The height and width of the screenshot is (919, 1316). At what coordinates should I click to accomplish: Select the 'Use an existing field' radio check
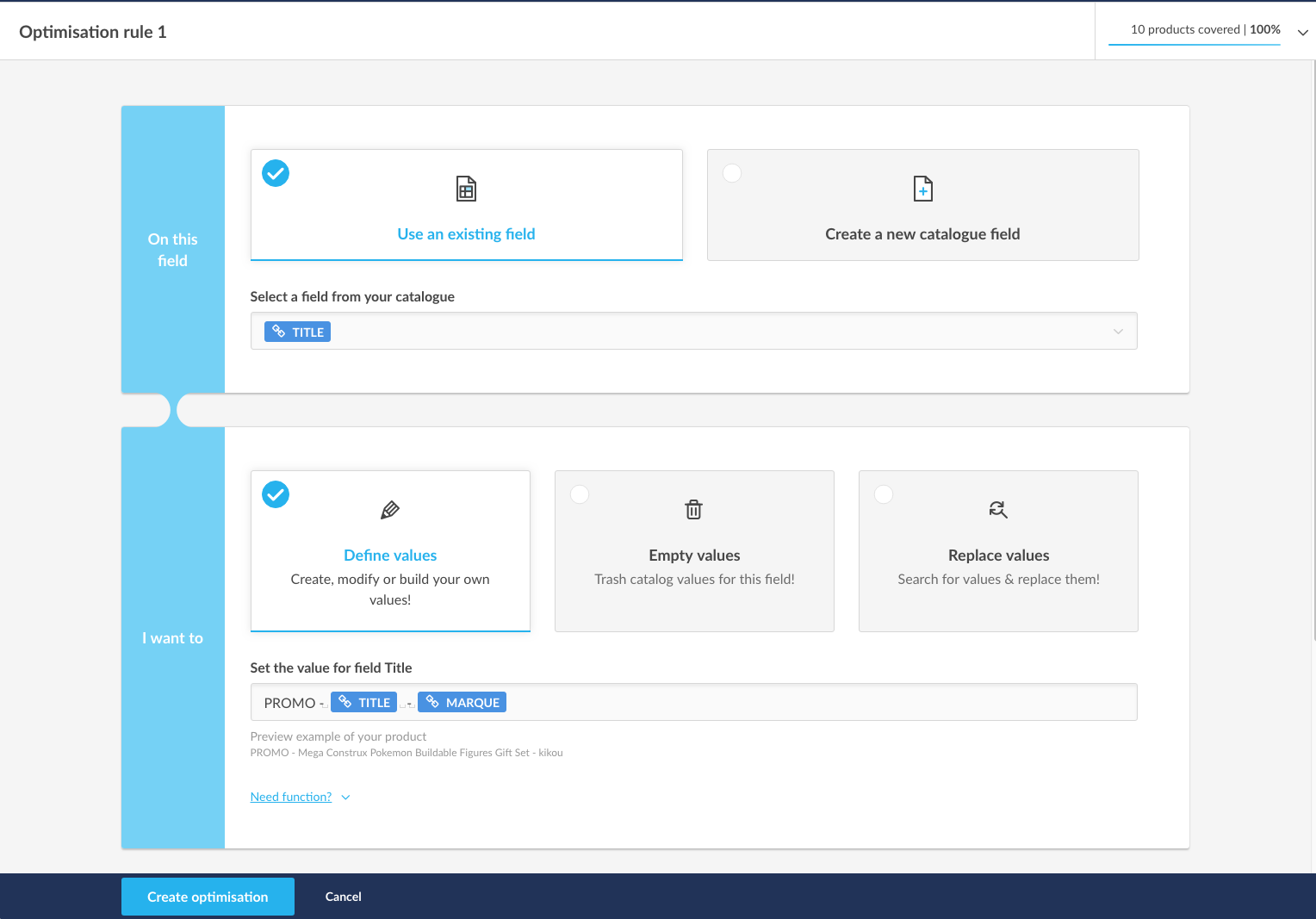(276, 173)
